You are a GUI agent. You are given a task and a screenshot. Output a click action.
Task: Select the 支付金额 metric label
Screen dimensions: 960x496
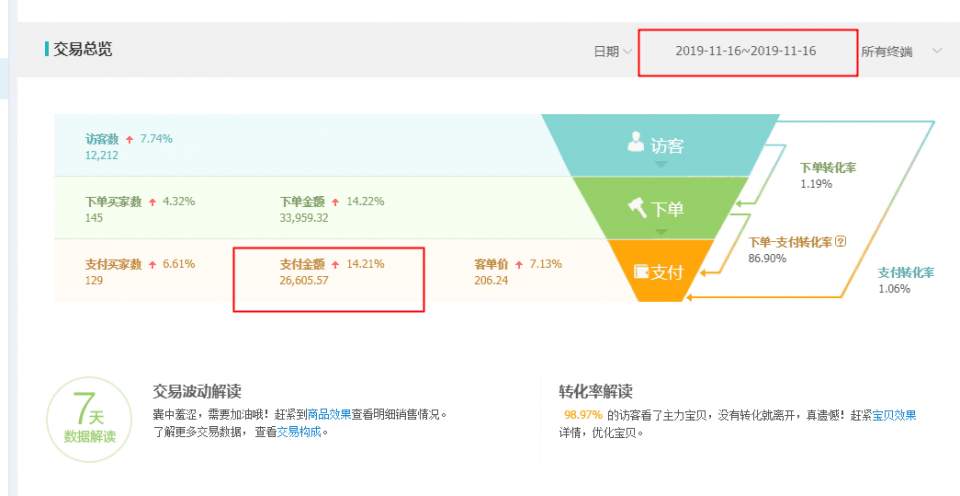coord(302,265)
